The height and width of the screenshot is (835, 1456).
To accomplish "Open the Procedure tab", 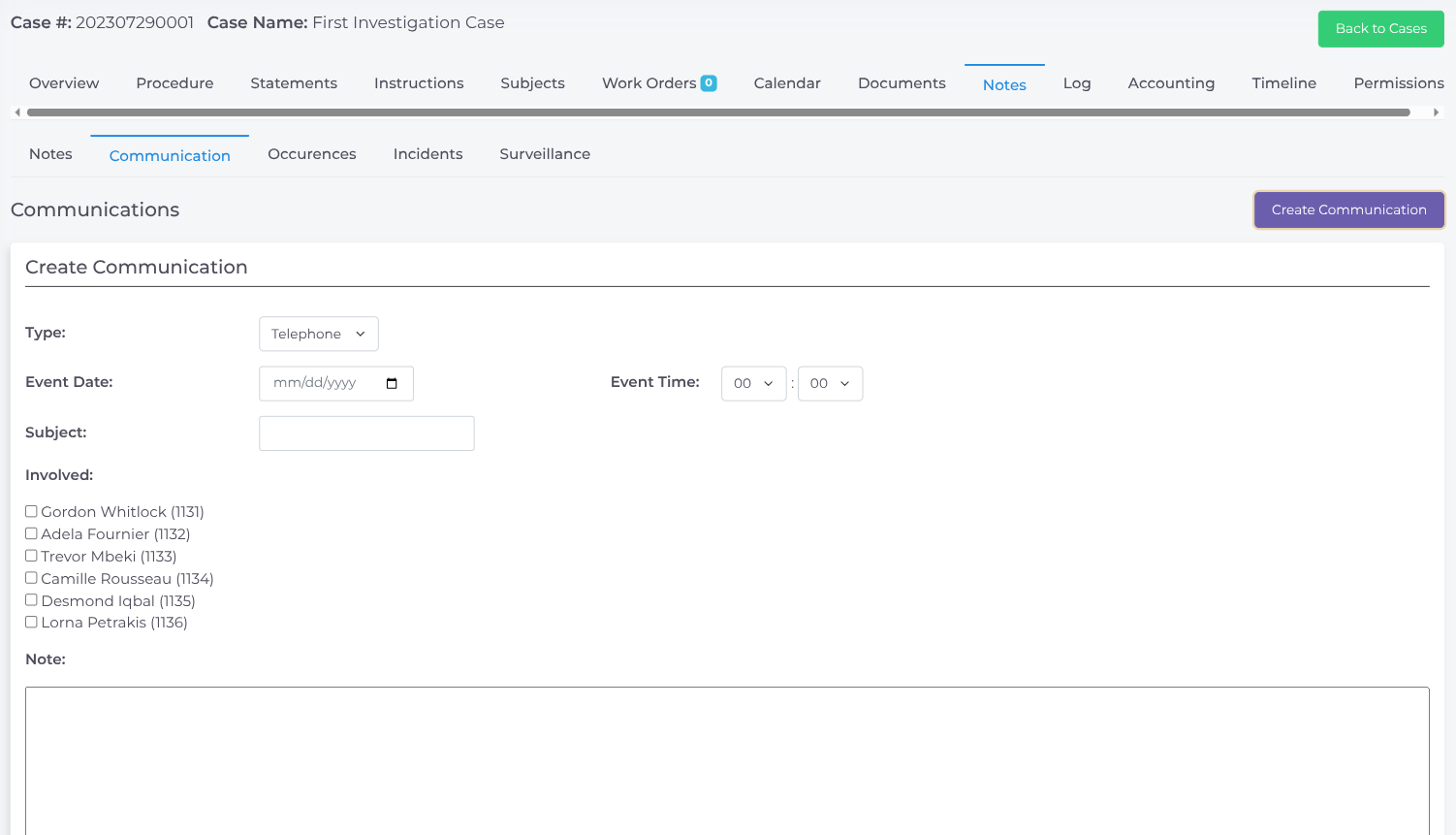I will tap(174, 83).
